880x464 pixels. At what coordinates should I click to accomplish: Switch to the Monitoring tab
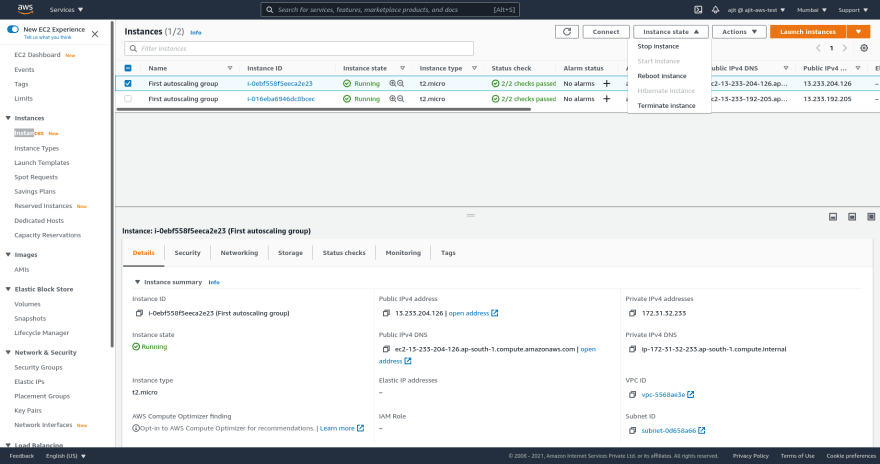(403, 253)
